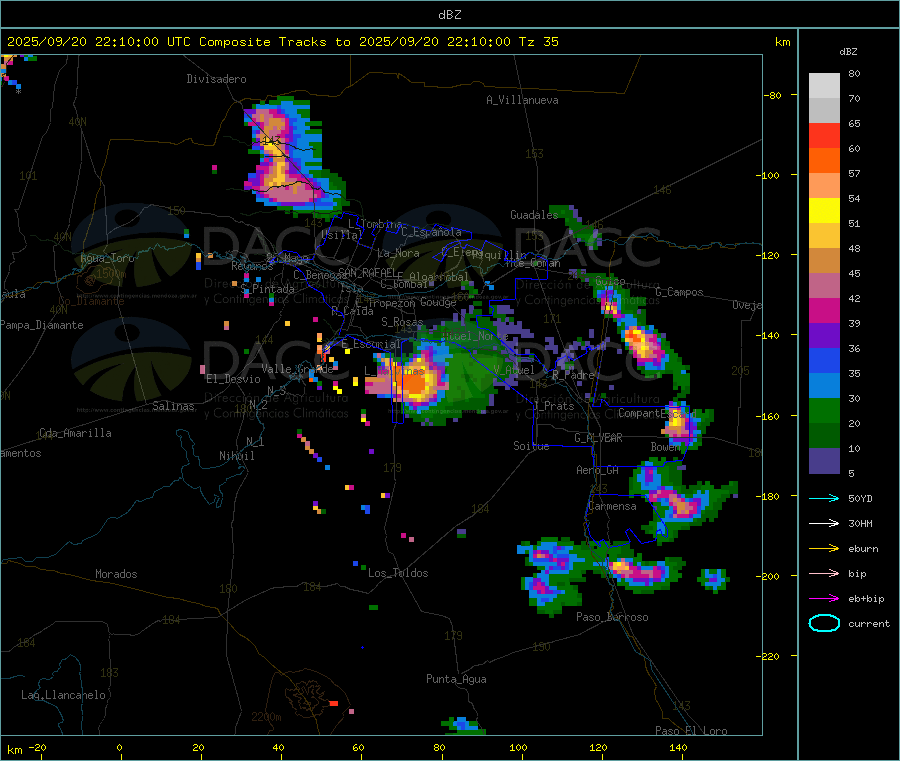Click the '140' horizontal axis tick label

678,747
